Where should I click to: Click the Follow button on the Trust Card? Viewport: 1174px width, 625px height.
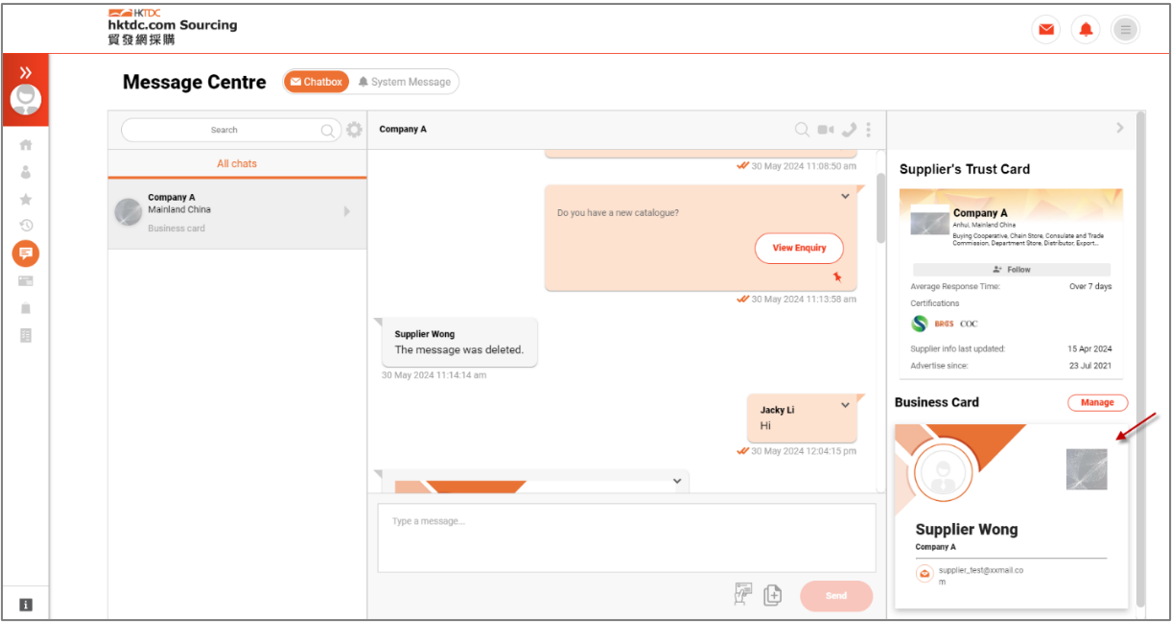click(x=1012, y=269)
